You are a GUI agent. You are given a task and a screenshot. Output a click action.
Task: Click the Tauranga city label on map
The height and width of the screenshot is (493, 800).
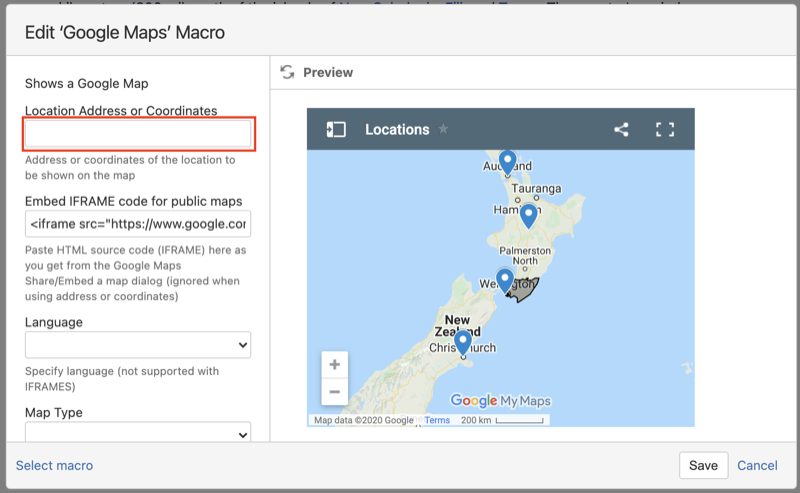coord(536,188)
